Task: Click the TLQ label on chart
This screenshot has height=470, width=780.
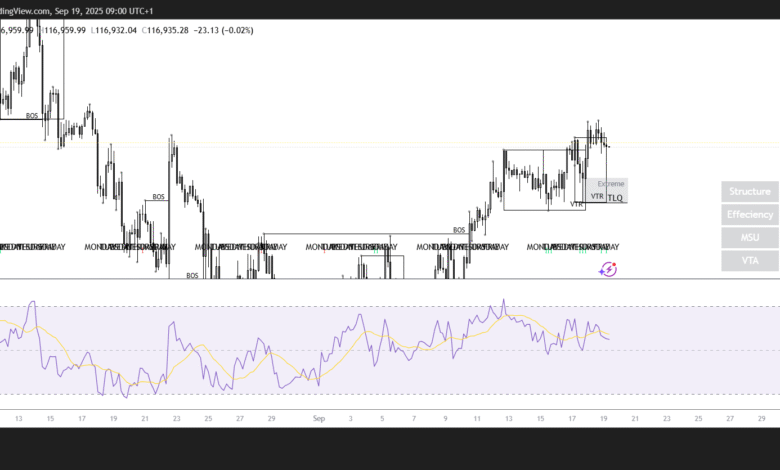Action: (615, 198)
